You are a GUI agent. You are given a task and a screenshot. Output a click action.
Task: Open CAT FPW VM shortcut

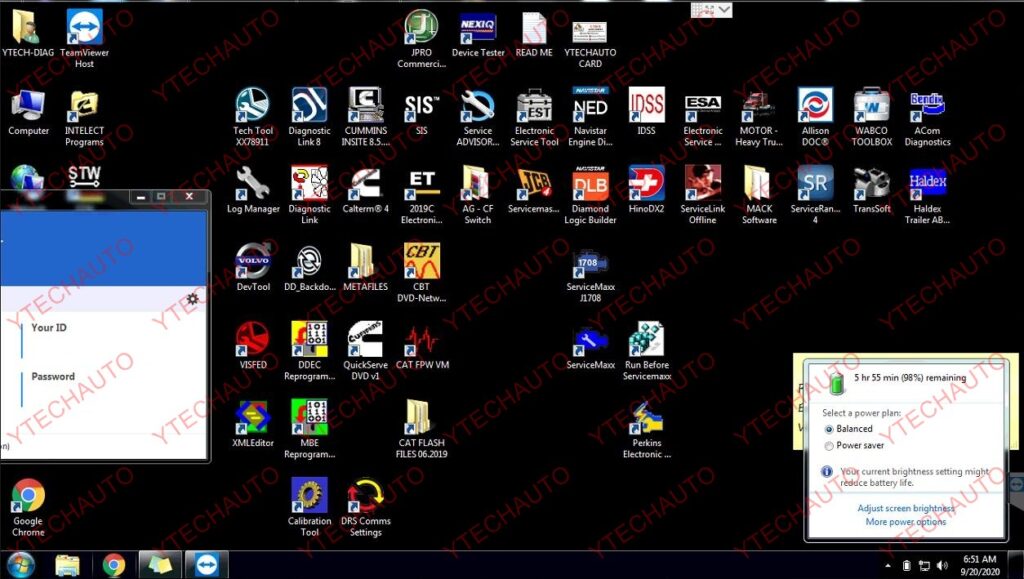[x=422, y=347]
